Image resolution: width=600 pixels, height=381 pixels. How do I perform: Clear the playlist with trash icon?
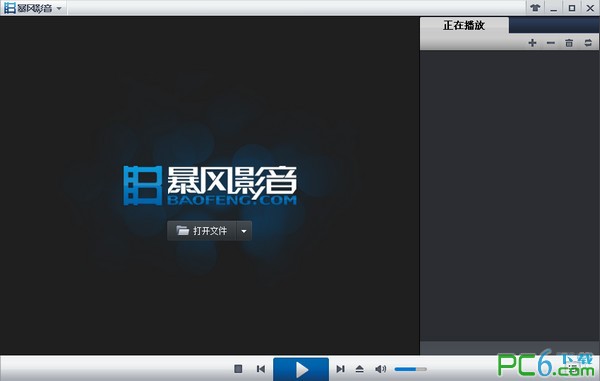[x=569, y=42]
